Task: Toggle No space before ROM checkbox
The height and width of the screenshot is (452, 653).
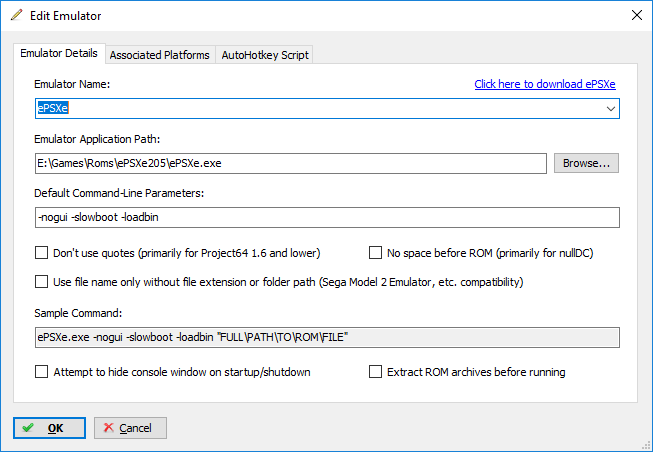Action: (375, 253)
